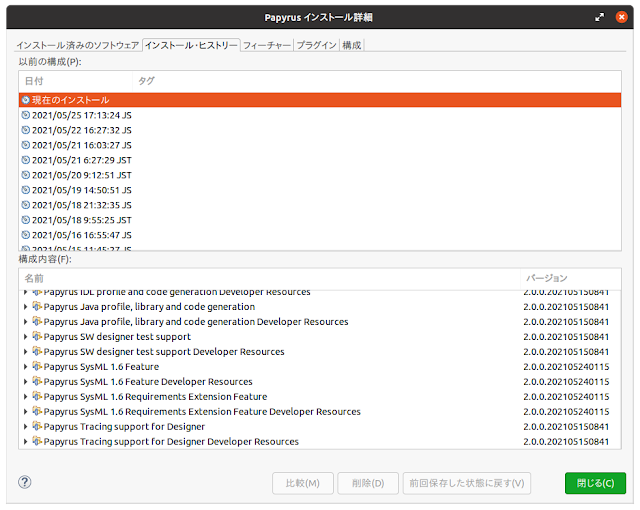The width and height of the screenshot is (640, 510).
Task: Sort contents by the 名前 column header
Action: 269,278
